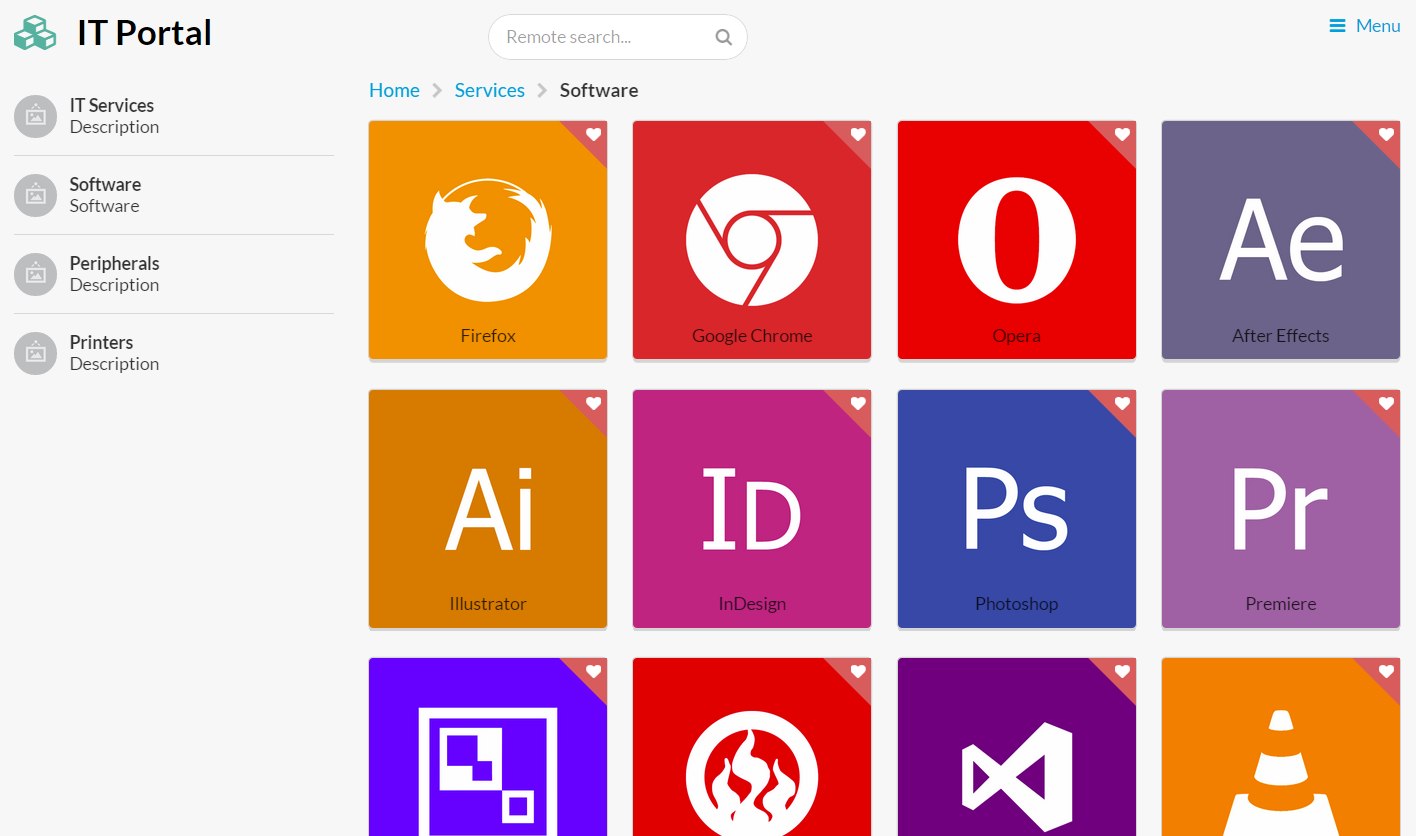Go to Home breadcrumb link
The image size is (1416, 836).
pos(394,90)
